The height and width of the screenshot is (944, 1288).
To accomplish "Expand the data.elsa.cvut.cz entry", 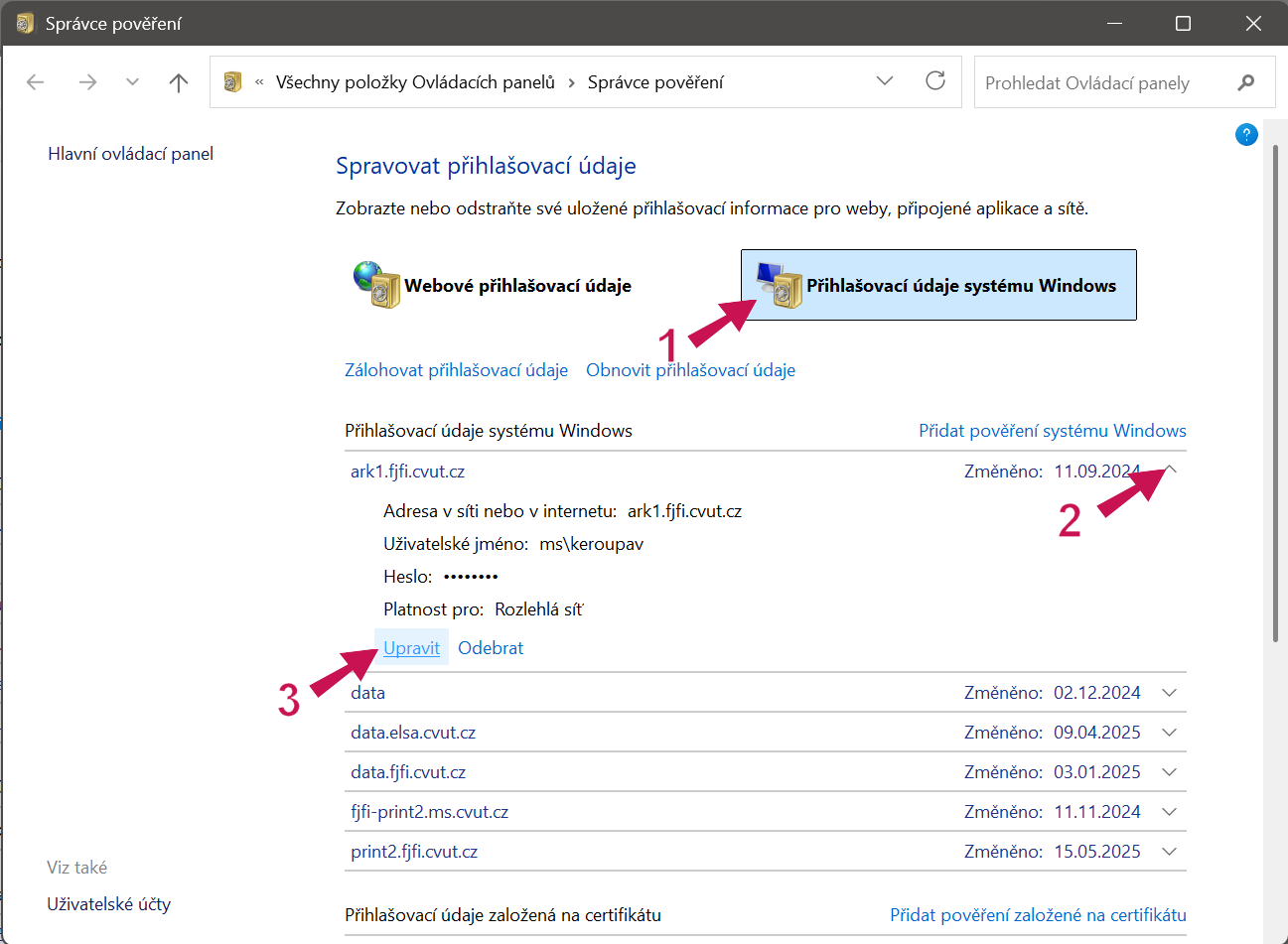I will (1170, 733).
